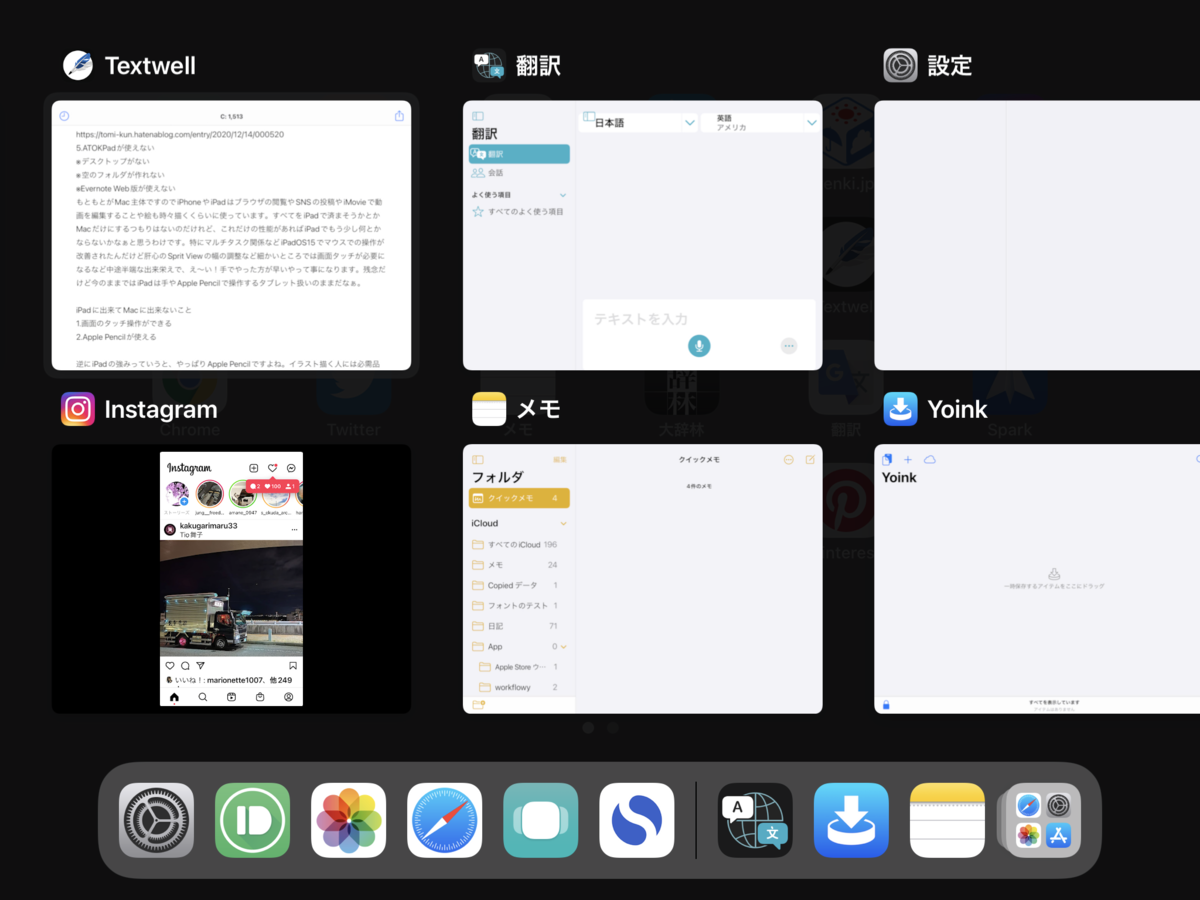Viewport: 1200px width, 900px height.
Task: Open the teal rounded-square dock app
Action: pos(540,820)
